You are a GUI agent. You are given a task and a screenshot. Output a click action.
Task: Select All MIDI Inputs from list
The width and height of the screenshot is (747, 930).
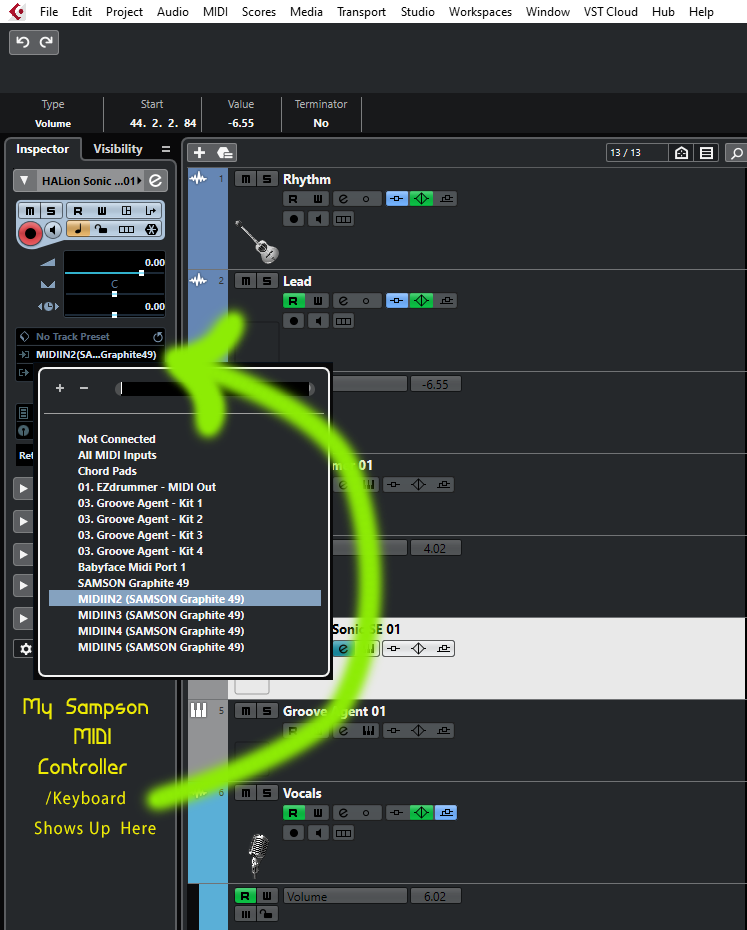tap(185, 455)
